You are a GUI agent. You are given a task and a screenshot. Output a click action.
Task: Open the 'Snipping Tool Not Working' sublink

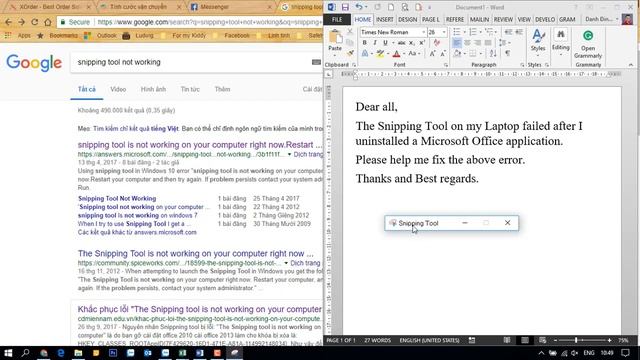117,198
